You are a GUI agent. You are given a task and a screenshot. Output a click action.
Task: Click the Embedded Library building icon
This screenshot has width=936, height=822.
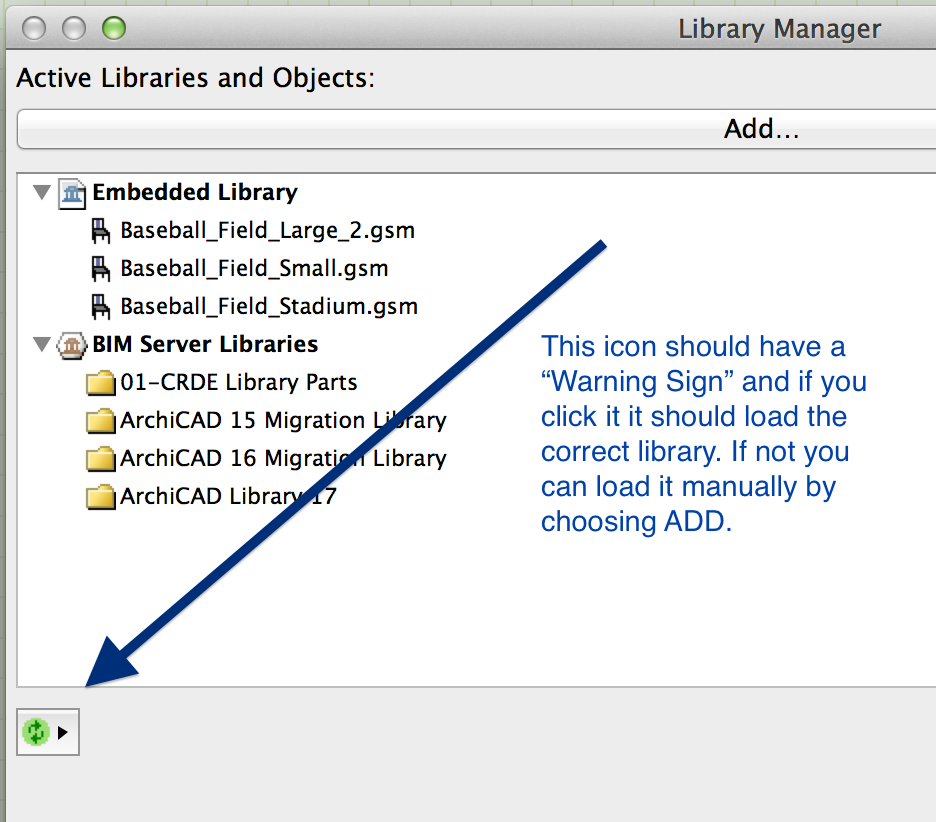pyautogui.click(x=72, y=192)
